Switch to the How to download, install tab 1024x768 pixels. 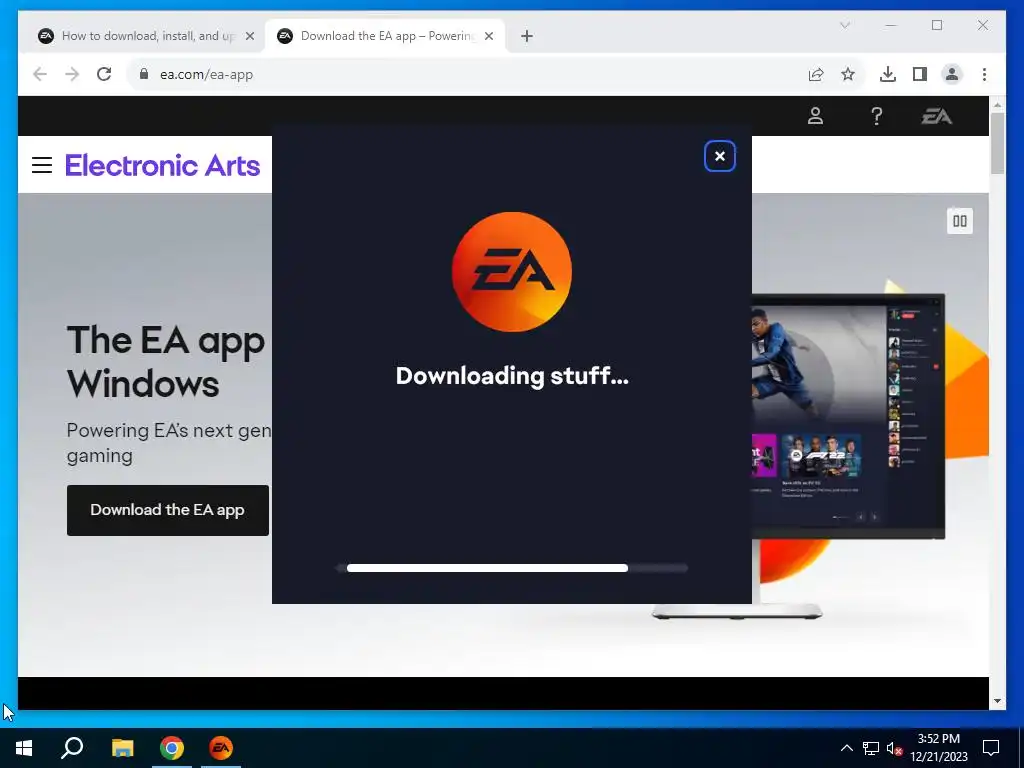tap(146, 36)
